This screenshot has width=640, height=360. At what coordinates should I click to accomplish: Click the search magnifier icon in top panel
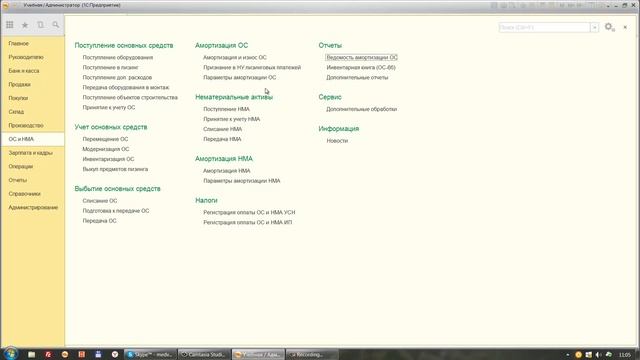(56, 25)
